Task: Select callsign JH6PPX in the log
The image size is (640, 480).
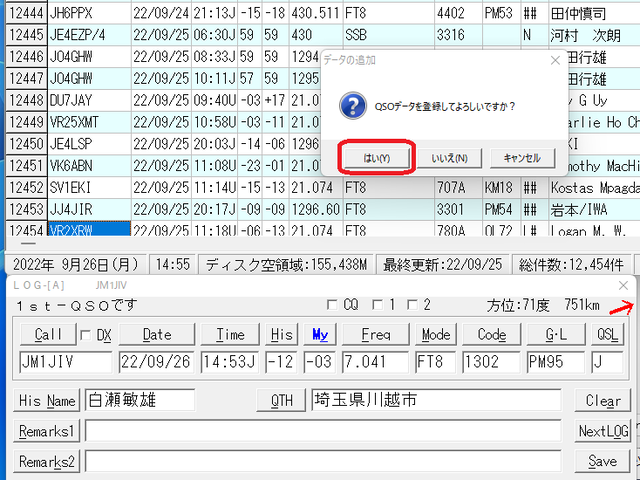Action: click(x=90, y=13)
